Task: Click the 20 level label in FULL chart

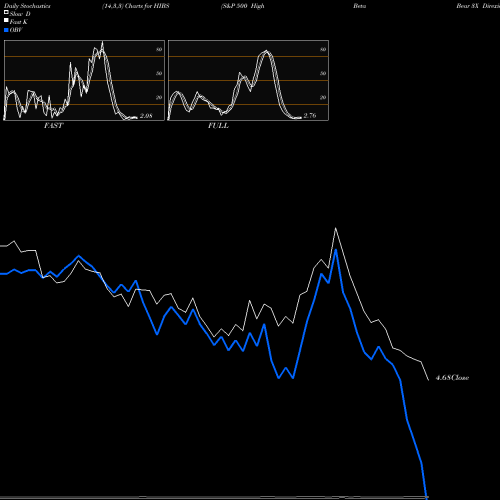Action: tap(323, 97)
